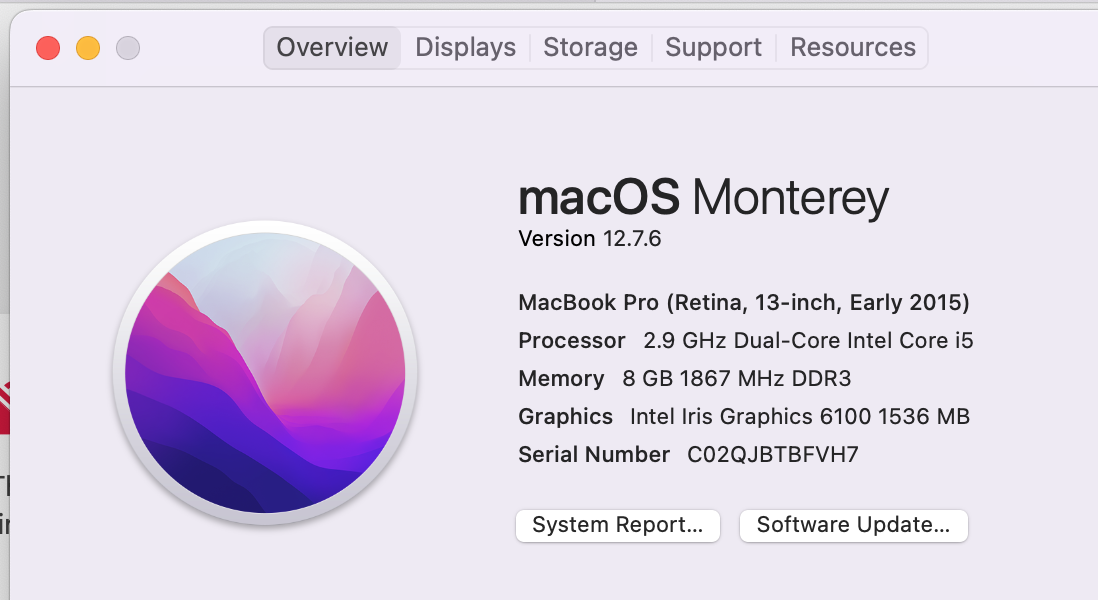Switch to the Overview tab
The height and width of the screenshot is (600, 1098).
[x=332, y=47]
